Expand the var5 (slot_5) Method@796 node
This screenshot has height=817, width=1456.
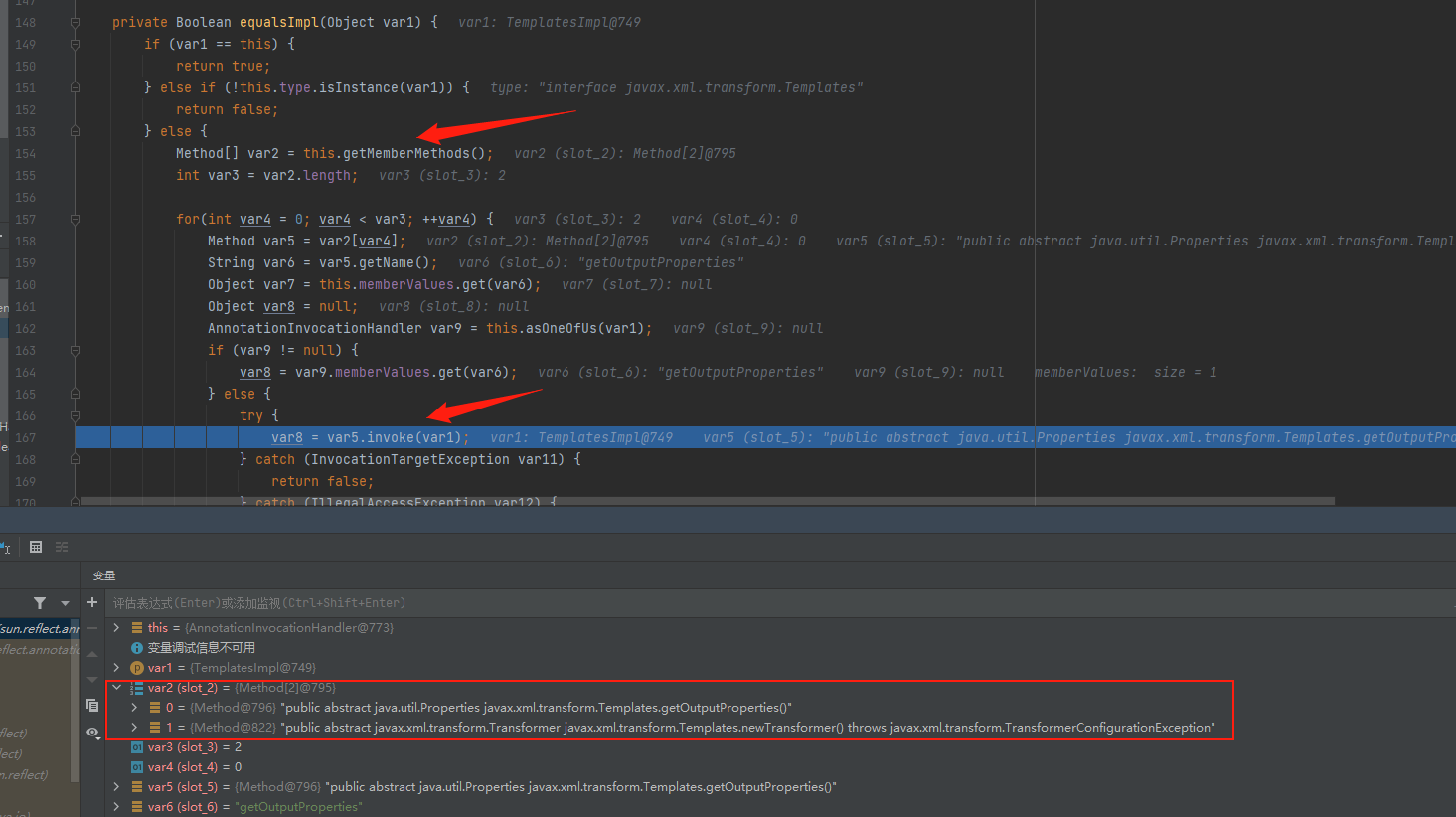click(x=117, y=787)
